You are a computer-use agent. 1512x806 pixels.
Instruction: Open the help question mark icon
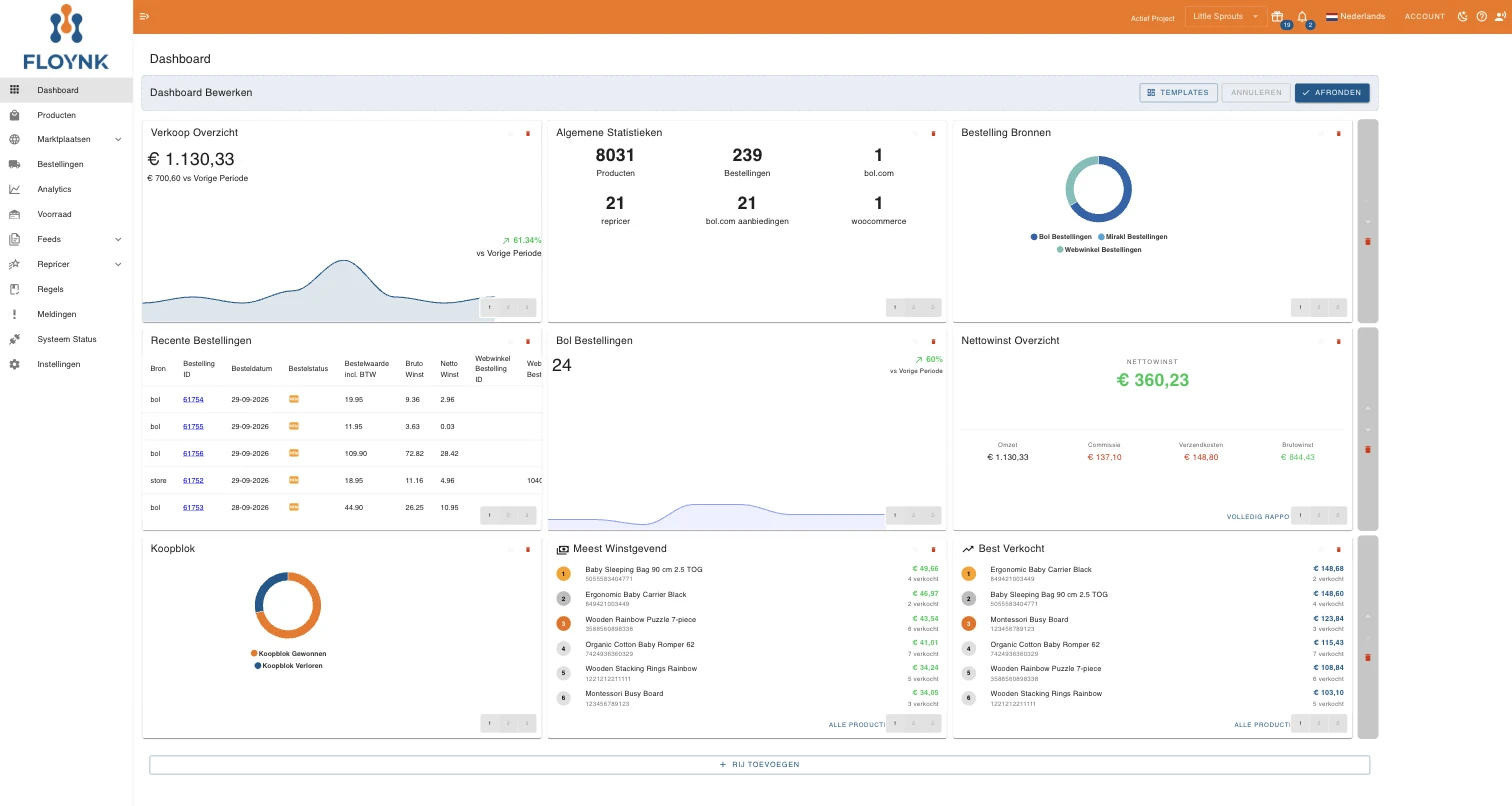pos(1482,16)
